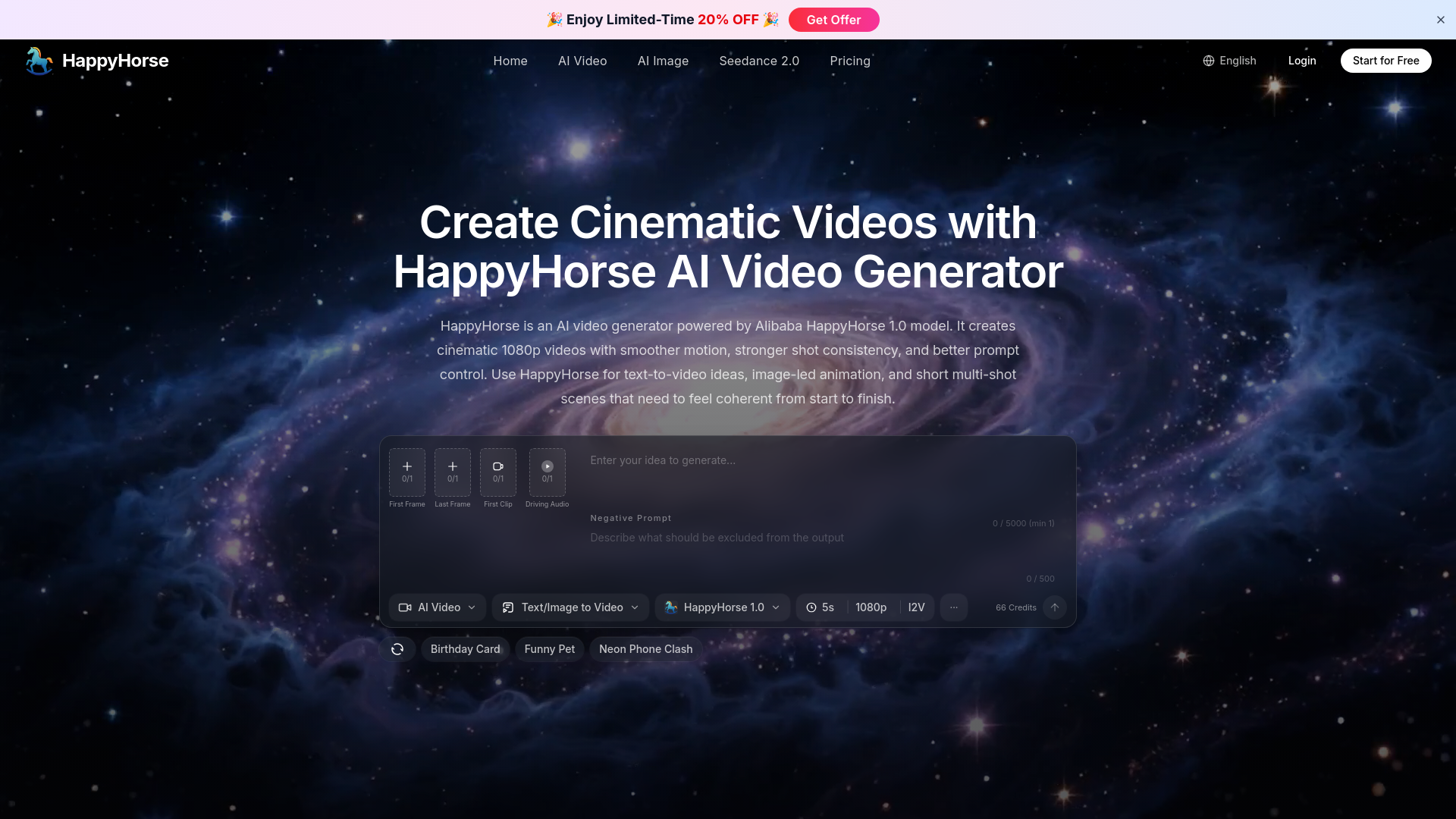Open the AI Video mode dropdown

[438, 607]
